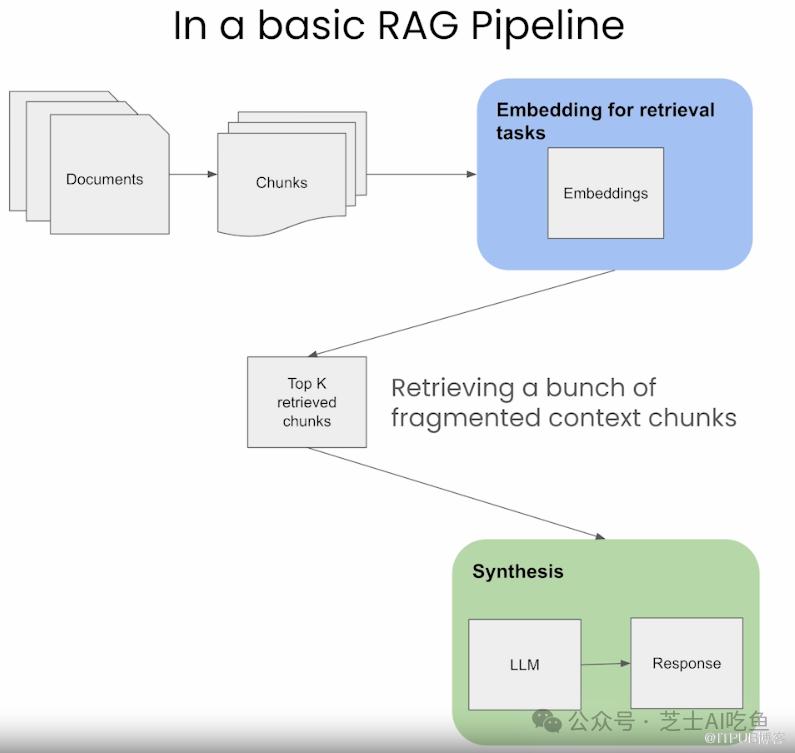Select the arrow from LLM to Response
The width and height of the screenshot is (795, 753).
pos(606,664)
